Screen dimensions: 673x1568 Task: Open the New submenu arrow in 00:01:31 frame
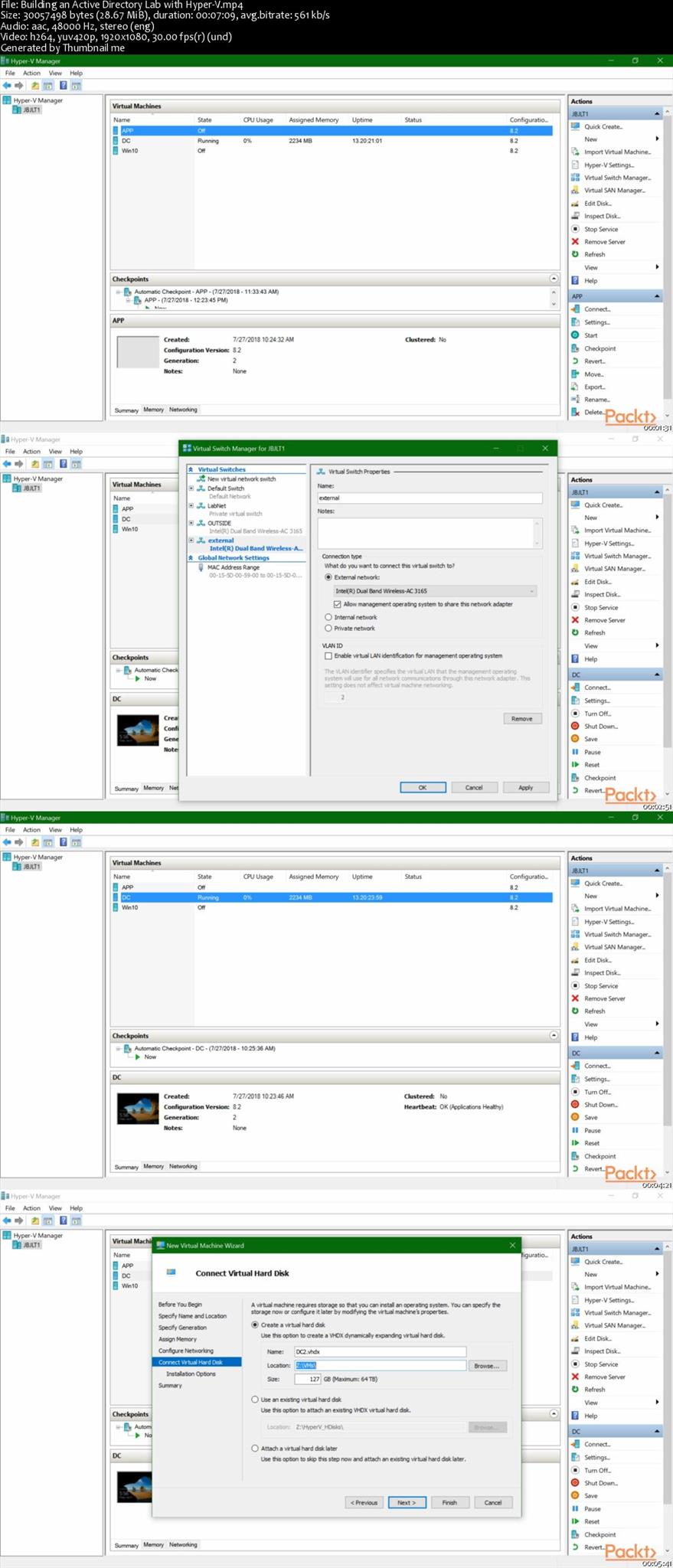click(657, 139)
